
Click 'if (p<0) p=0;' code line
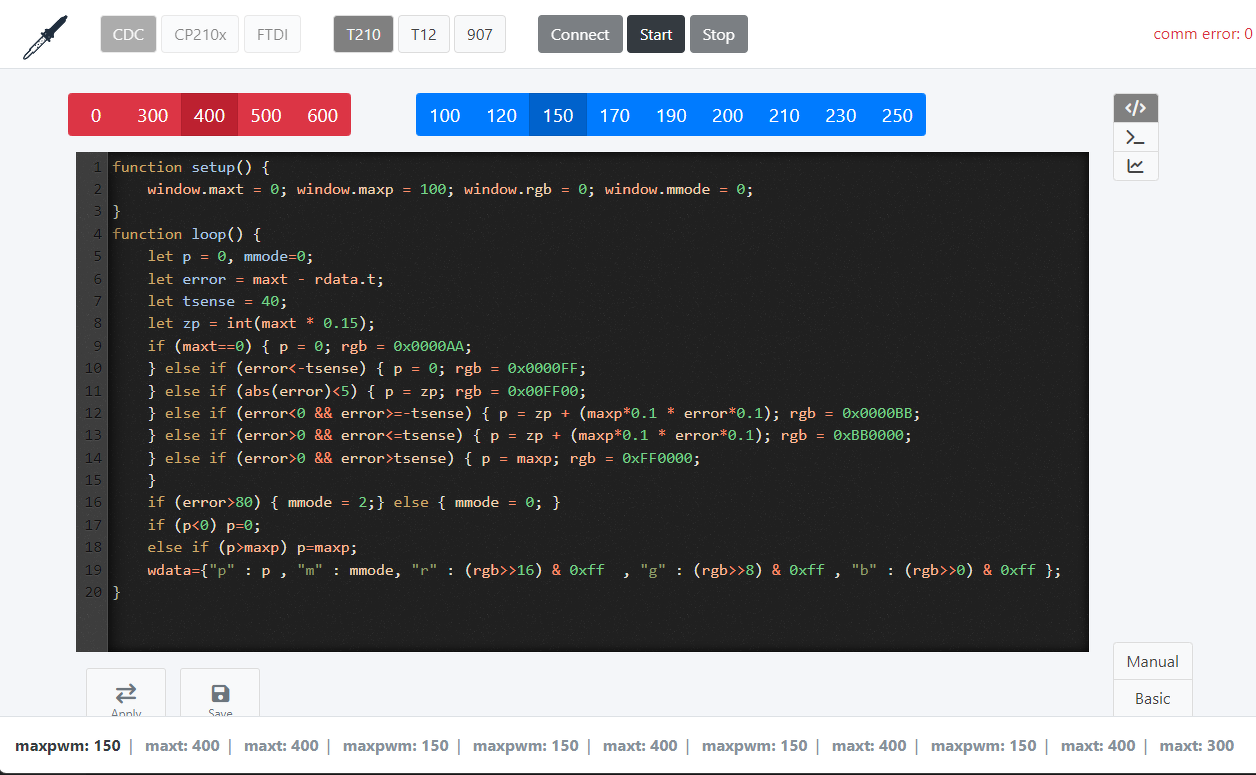click(x=204, y=525)
